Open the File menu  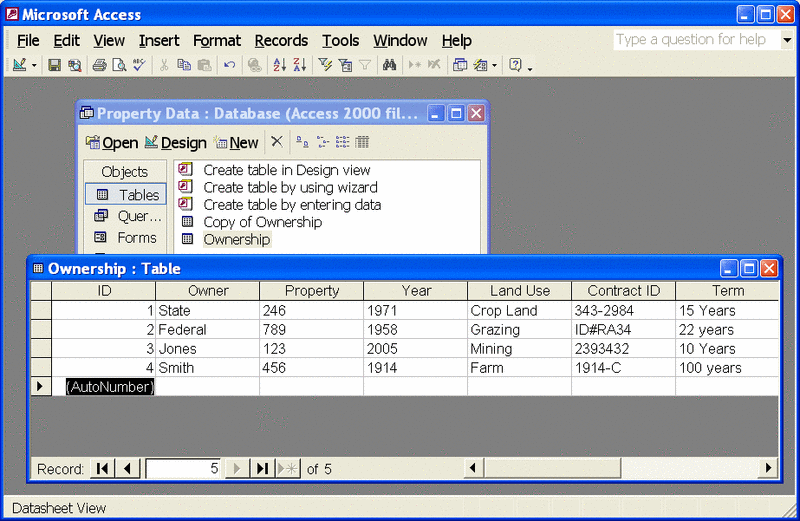[x=28, y=40]
